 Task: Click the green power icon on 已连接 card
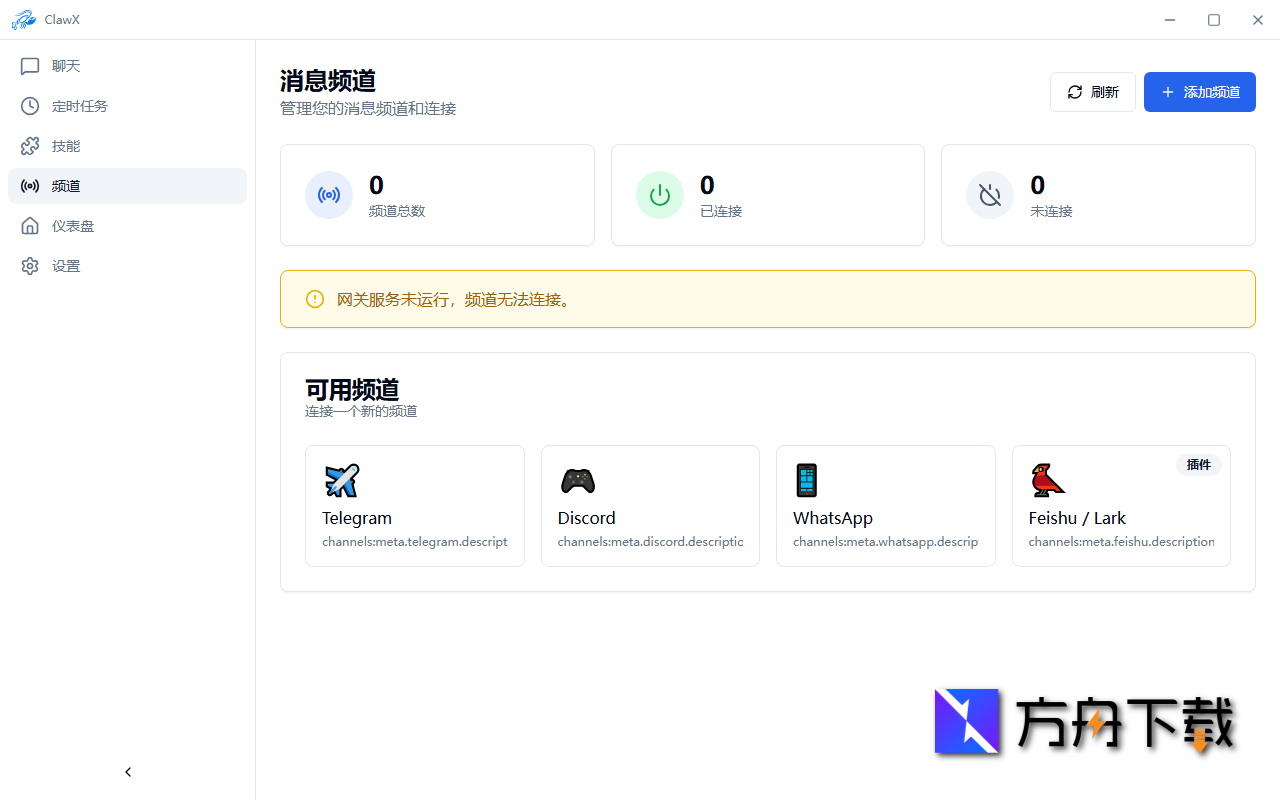(659, 195)
